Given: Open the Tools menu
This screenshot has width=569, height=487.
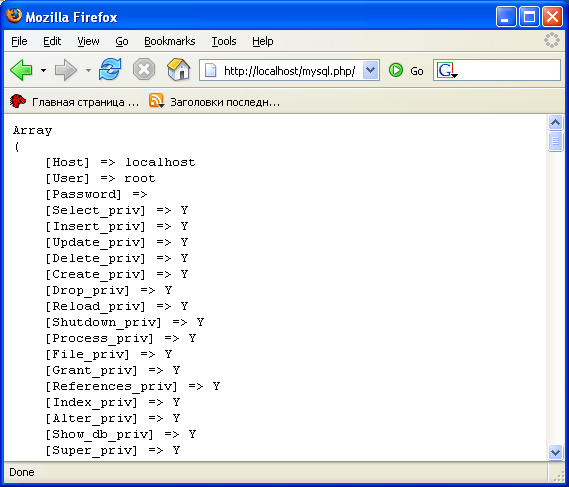Looking at the screenshot, I should [x=224, y=41].
